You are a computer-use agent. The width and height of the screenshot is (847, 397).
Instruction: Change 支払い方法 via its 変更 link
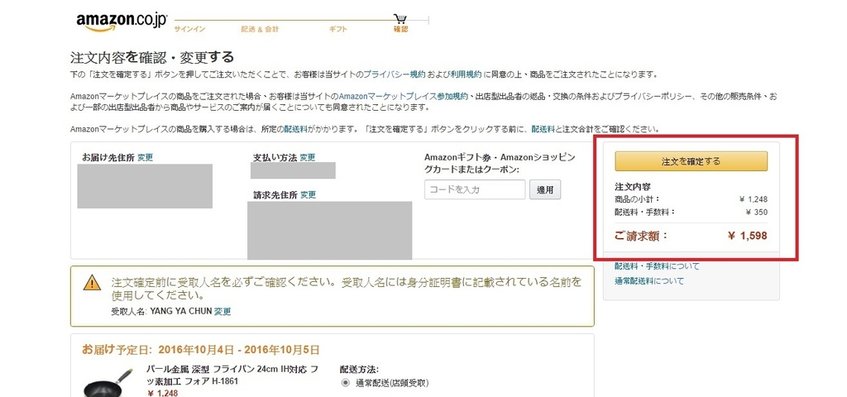tap(307, 158)
